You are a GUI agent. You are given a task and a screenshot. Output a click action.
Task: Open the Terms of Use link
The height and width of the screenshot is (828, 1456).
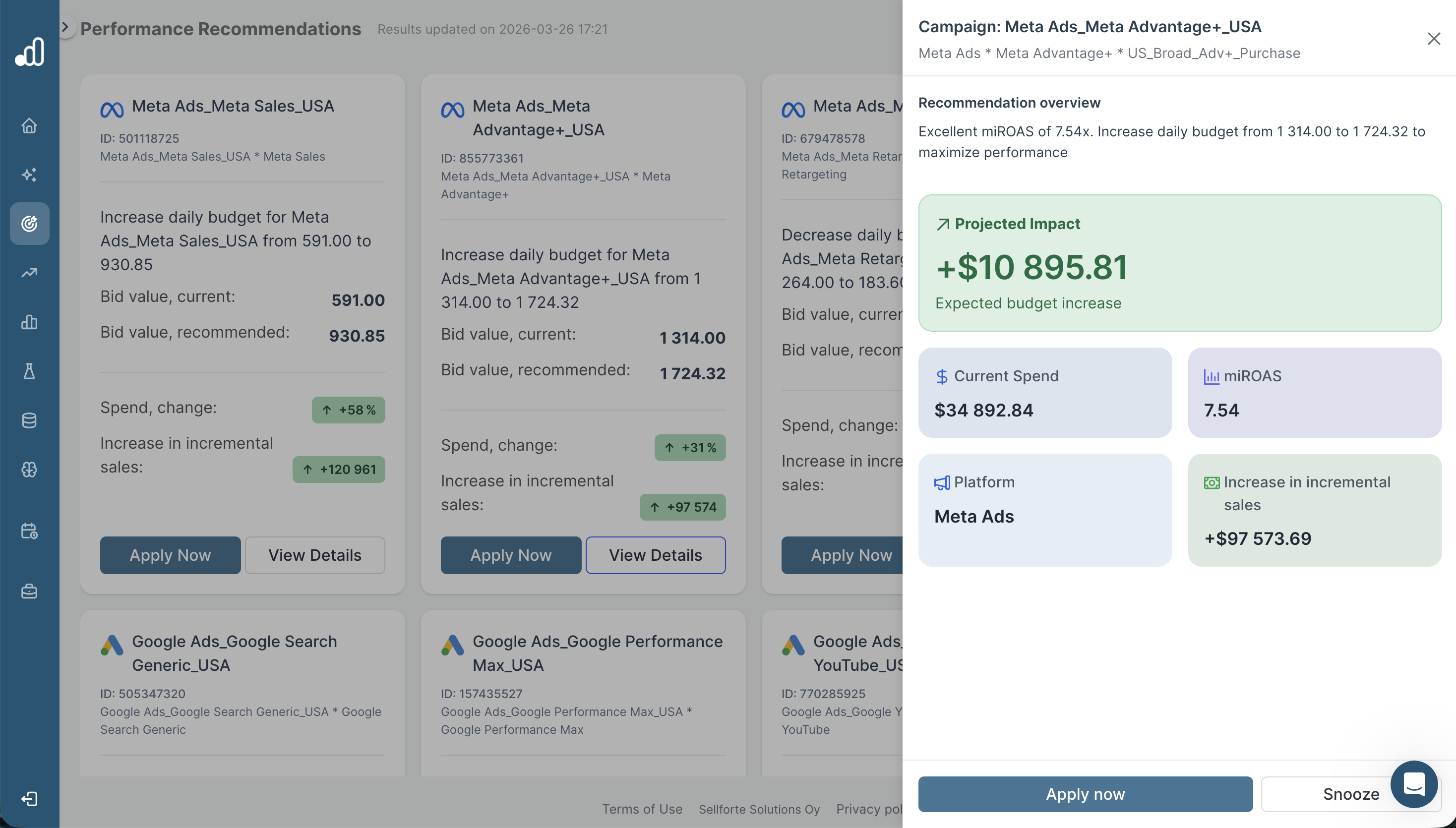[642, 809]
